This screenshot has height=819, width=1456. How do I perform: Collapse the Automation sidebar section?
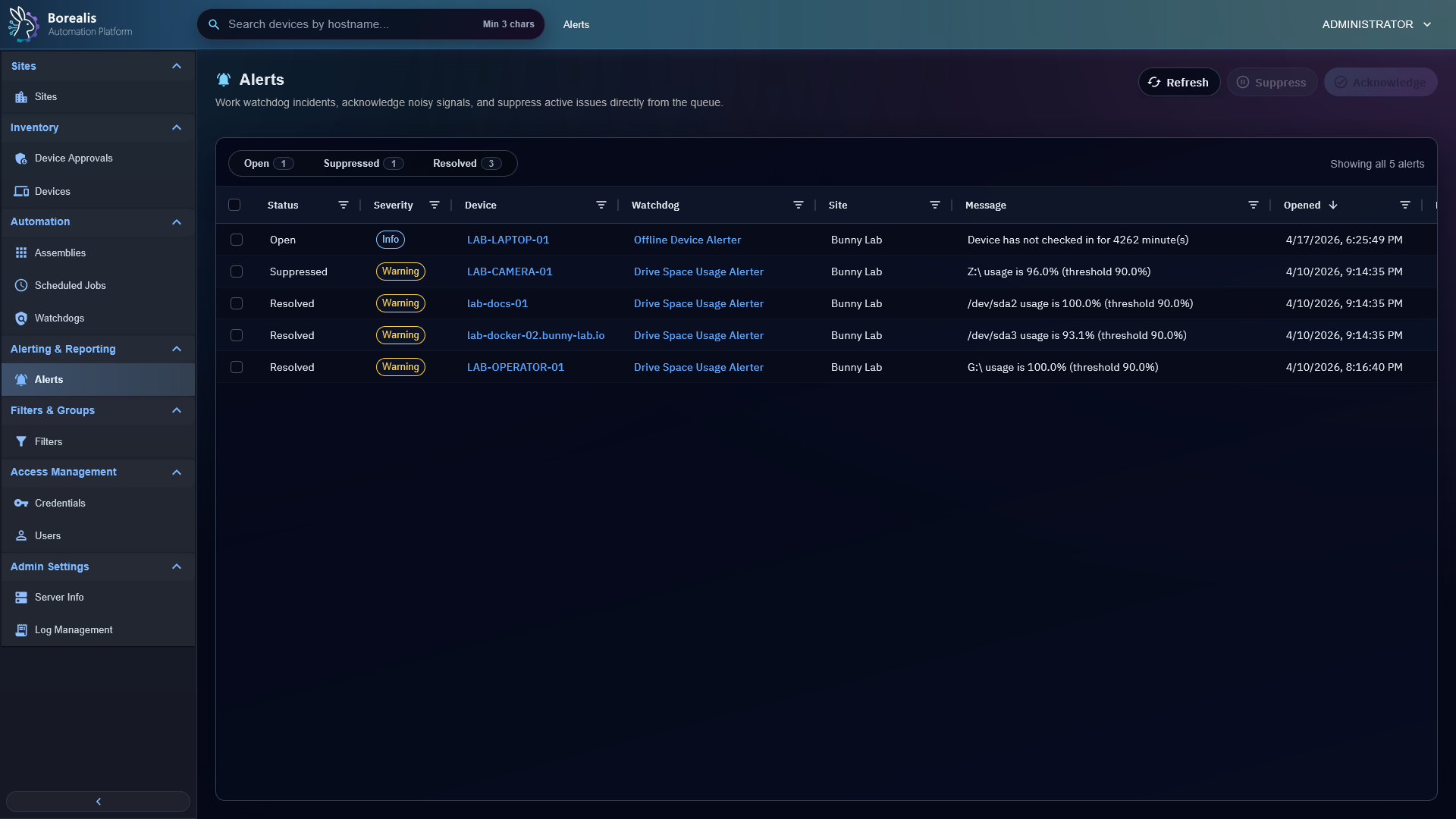177,222
